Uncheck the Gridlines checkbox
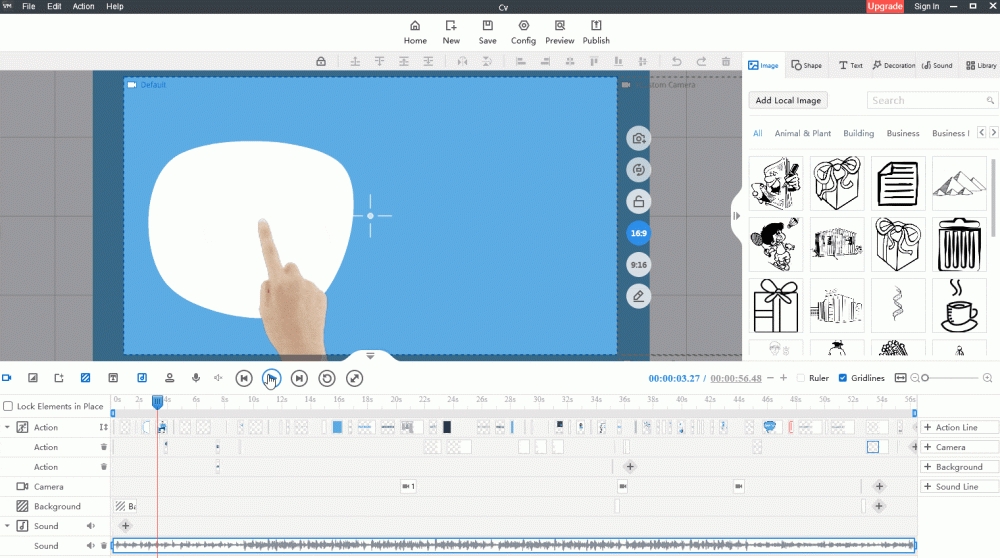Image resolution: width=1000 pixels, height=558 pixels. point(842,378)
